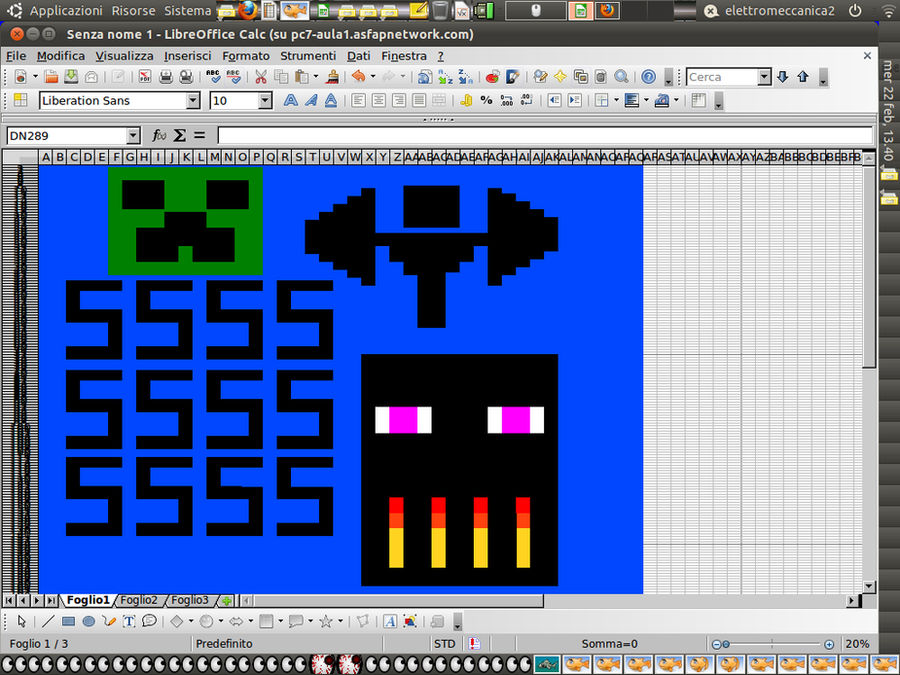Open the New document dropdown arrow
The width and height of the screenshot is (900, 675).
point(35,76)
